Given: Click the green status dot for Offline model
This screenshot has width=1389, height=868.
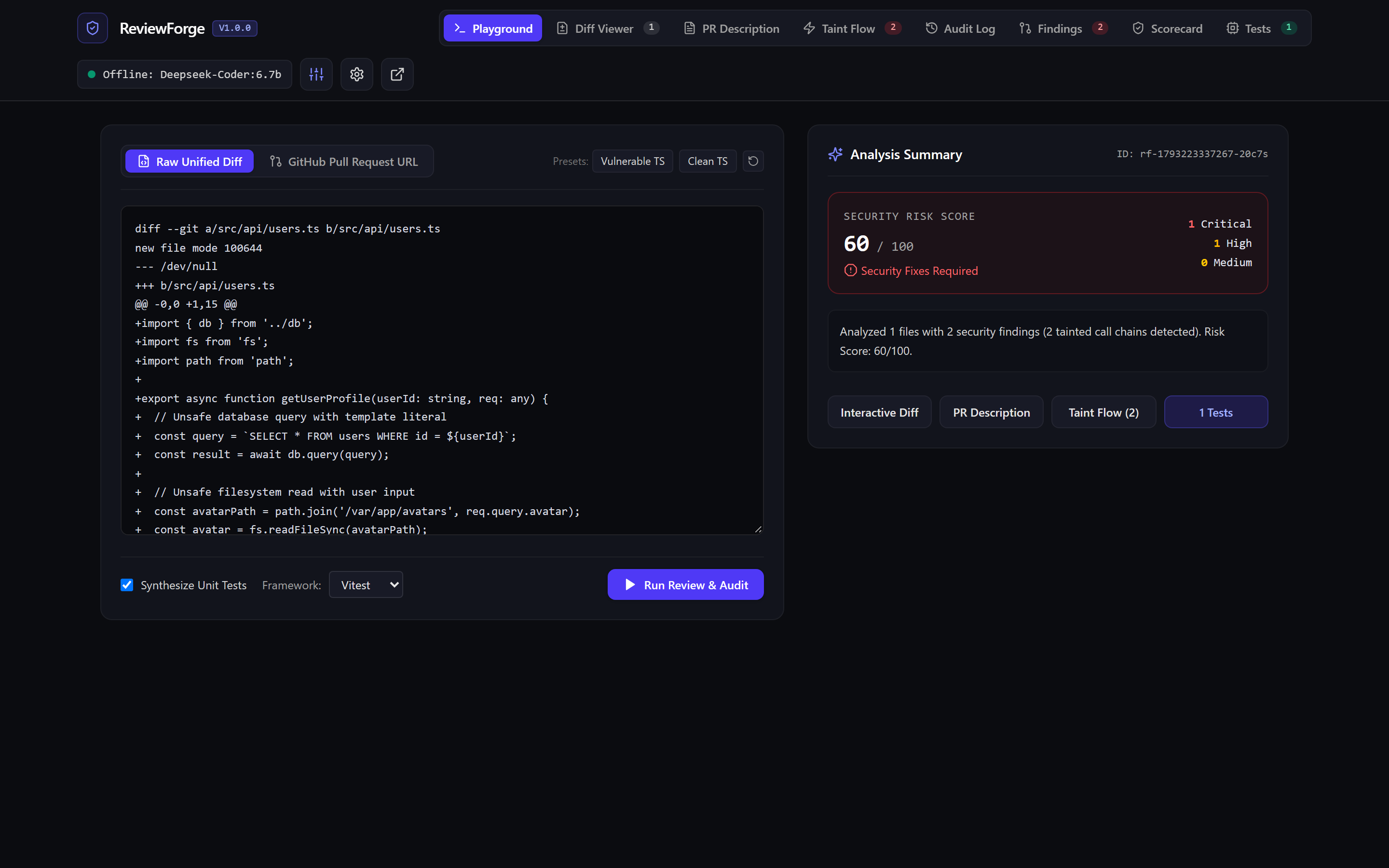Looking at the screenshot, I should tap(91, 74).
